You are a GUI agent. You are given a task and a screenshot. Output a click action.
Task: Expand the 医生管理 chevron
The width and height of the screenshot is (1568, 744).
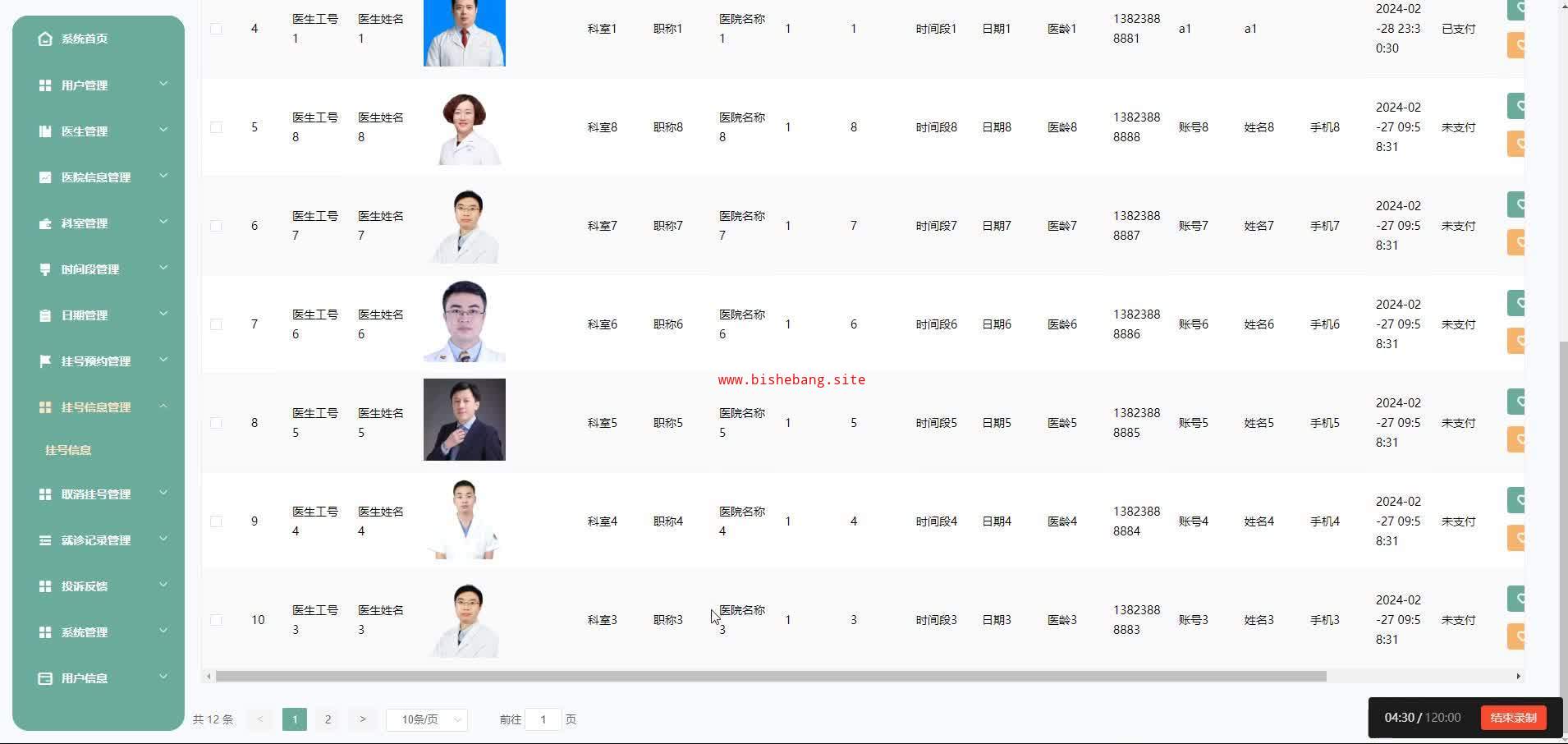coord(163,130)
